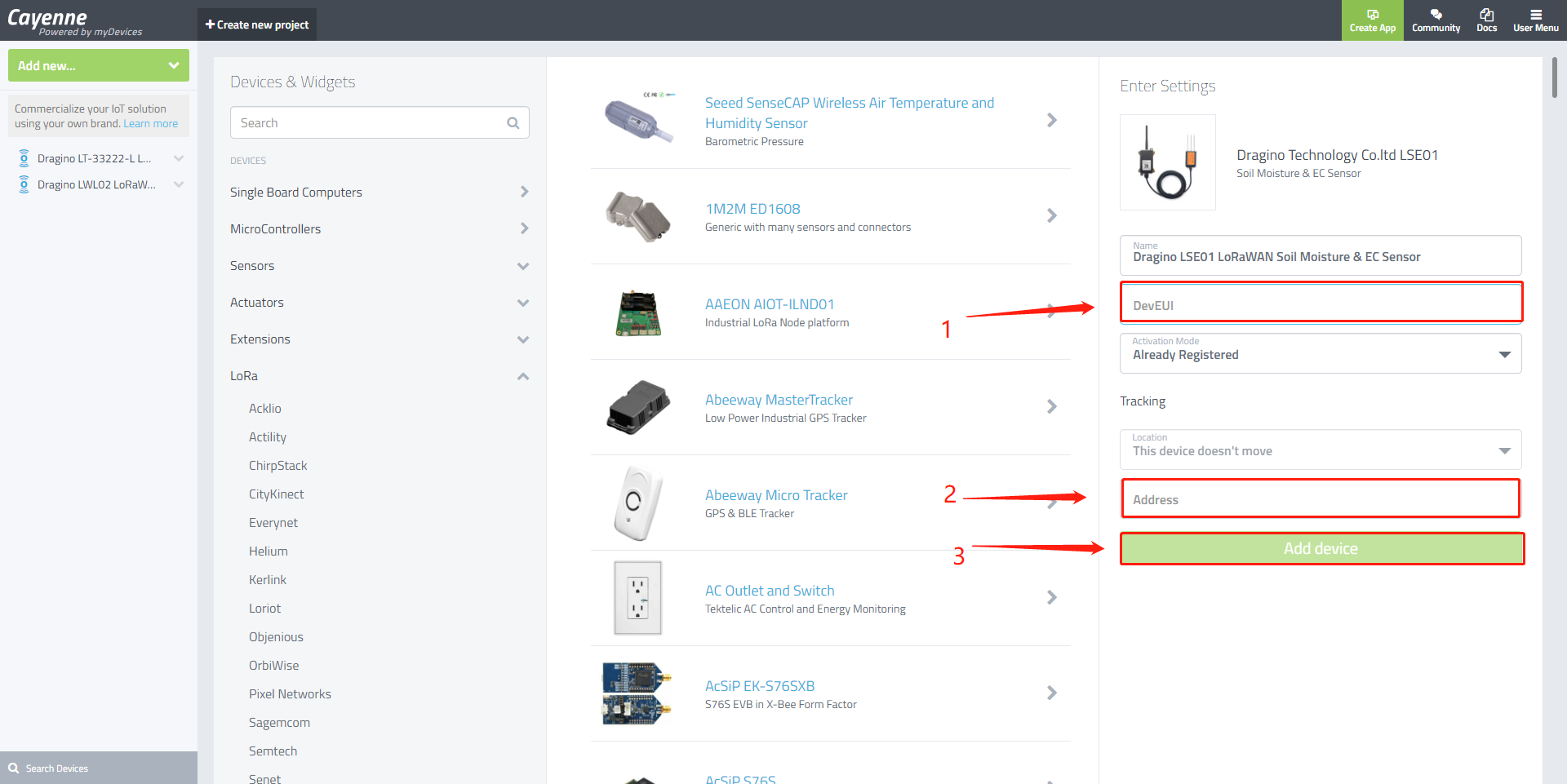Select Acklio LoRa network
1567x784 pixels.
[x=265, y=409]
